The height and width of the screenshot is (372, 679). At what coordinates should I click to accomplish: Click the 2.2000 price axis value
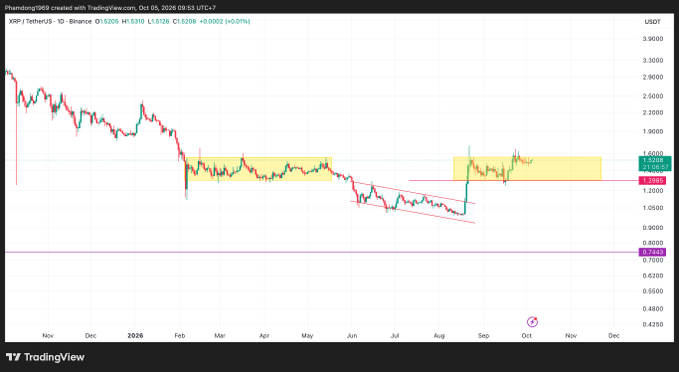click(x=653, y=113)
